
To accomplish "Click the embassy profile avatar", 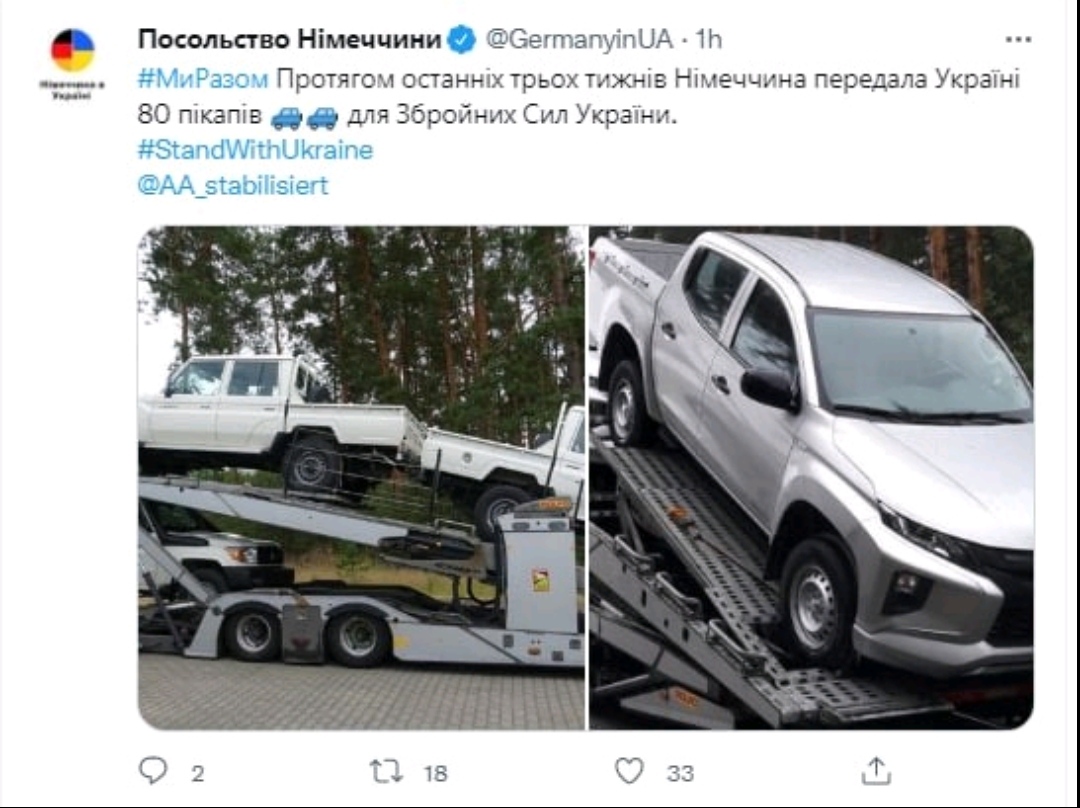I will coord(72,50).
